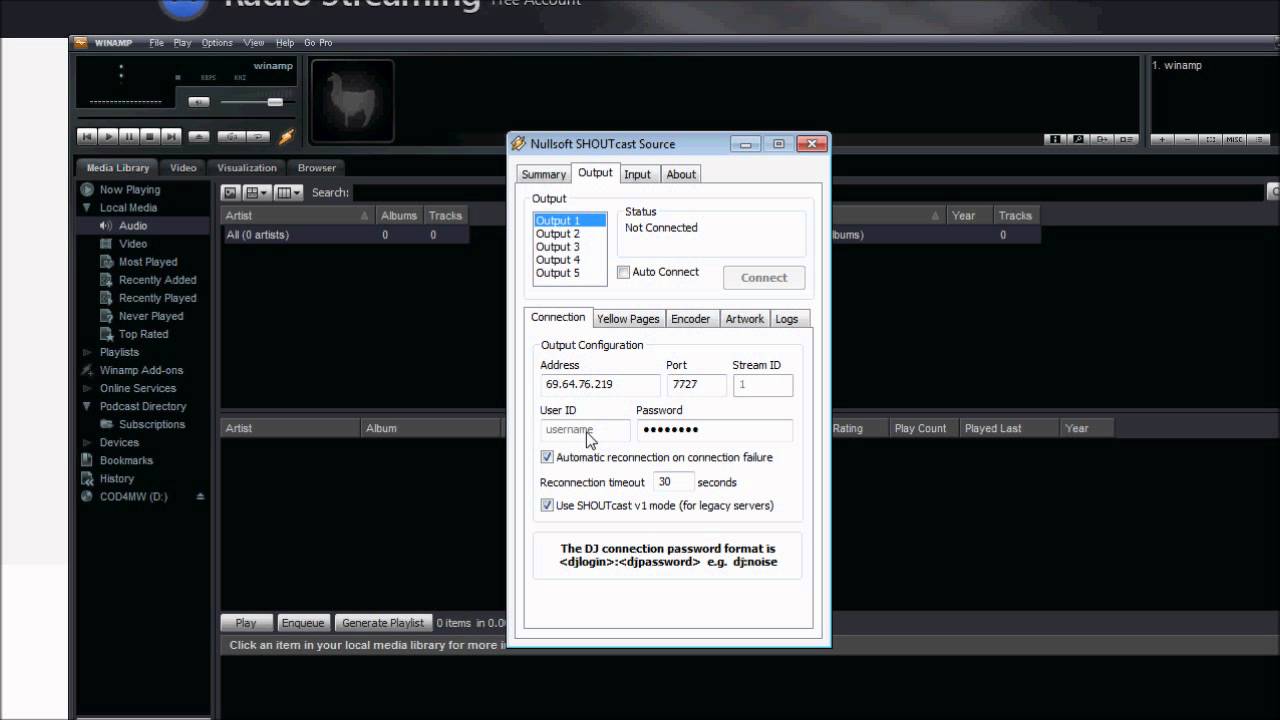Switch to the Browser tab
The height and width of the screenshot is (720, 1280).
point(317,168)
